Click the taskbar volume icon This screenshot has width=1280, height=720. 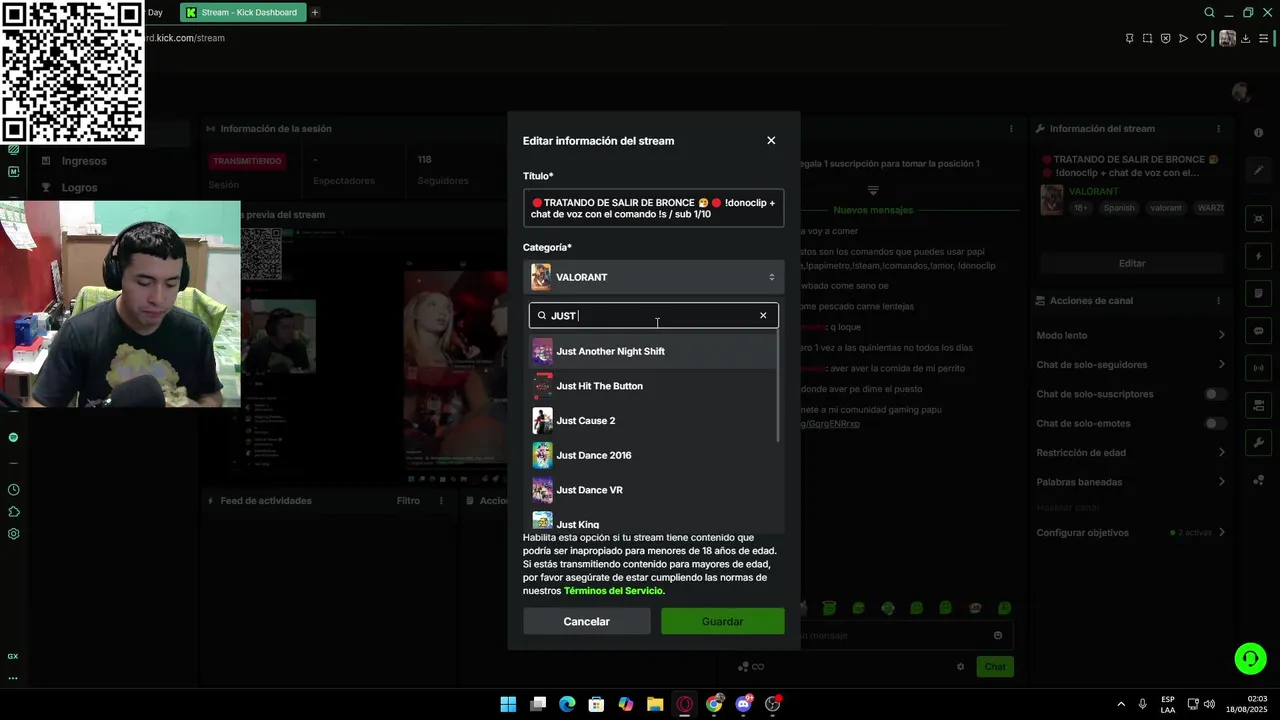1209,704
